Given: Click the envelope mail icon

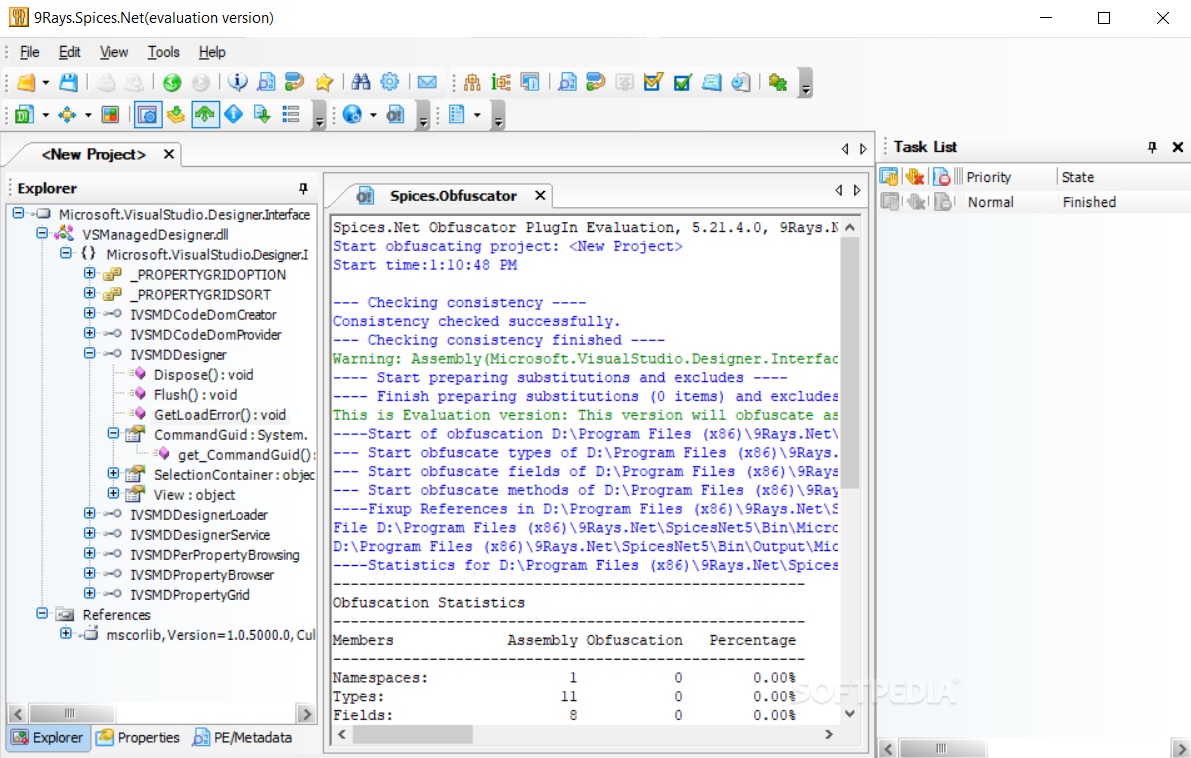Looking at the screenshot, I should (428, 82).
